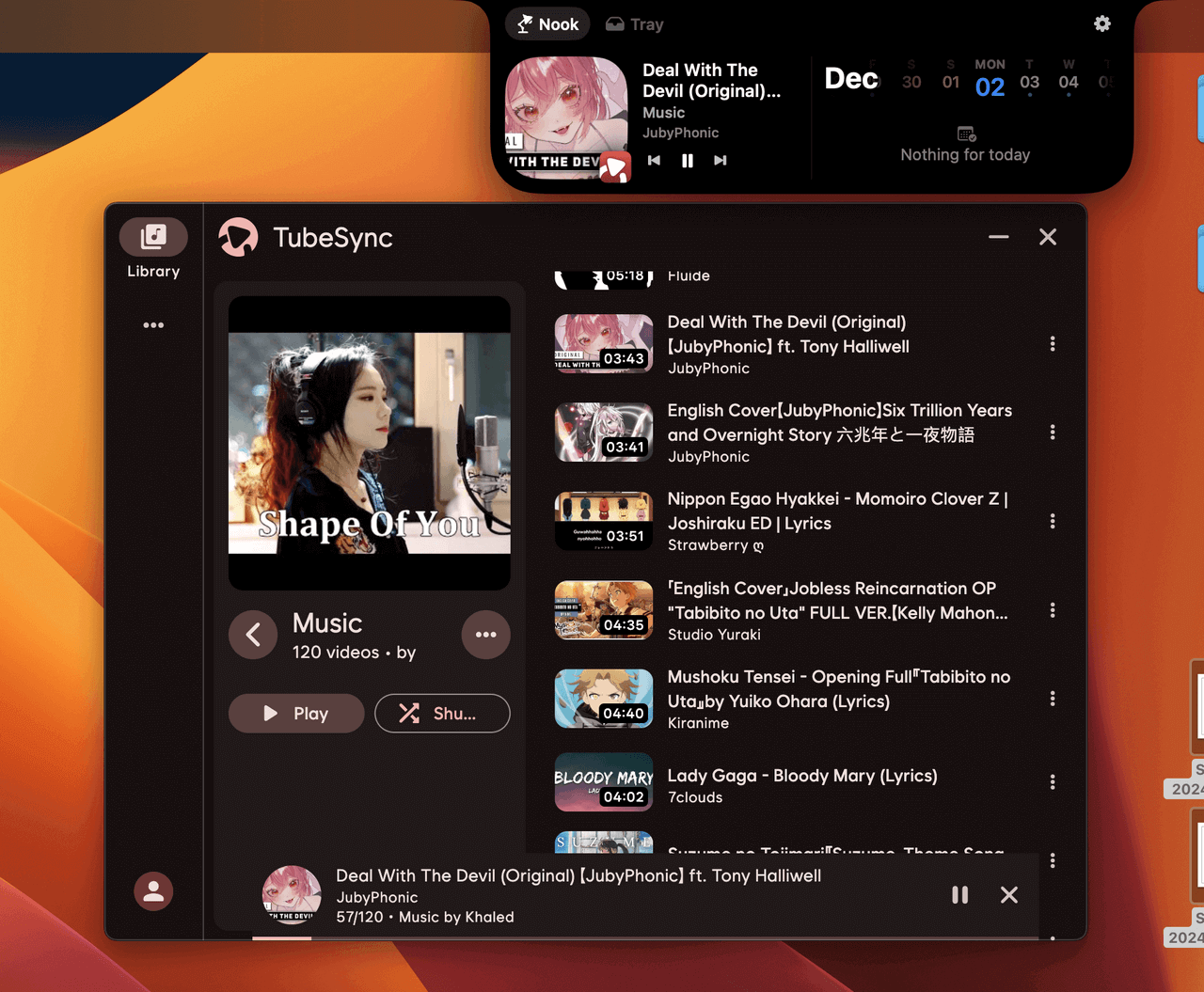
Task: Pause music in Nook player
Action: 688,161
